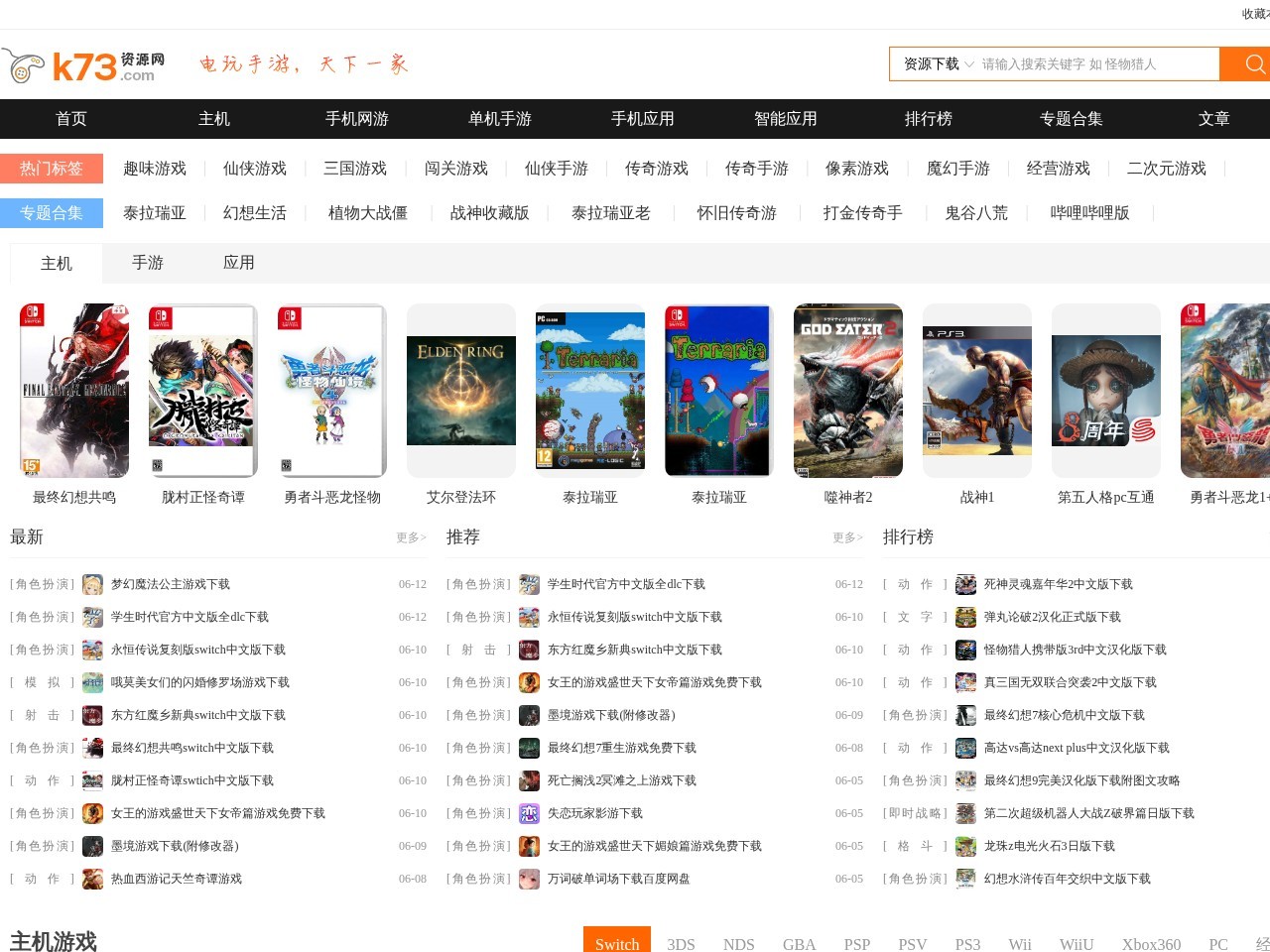The image size is (1270, 952).
Task: Open the 噬神者2 cover thumbnail
Action: [848, 391]
